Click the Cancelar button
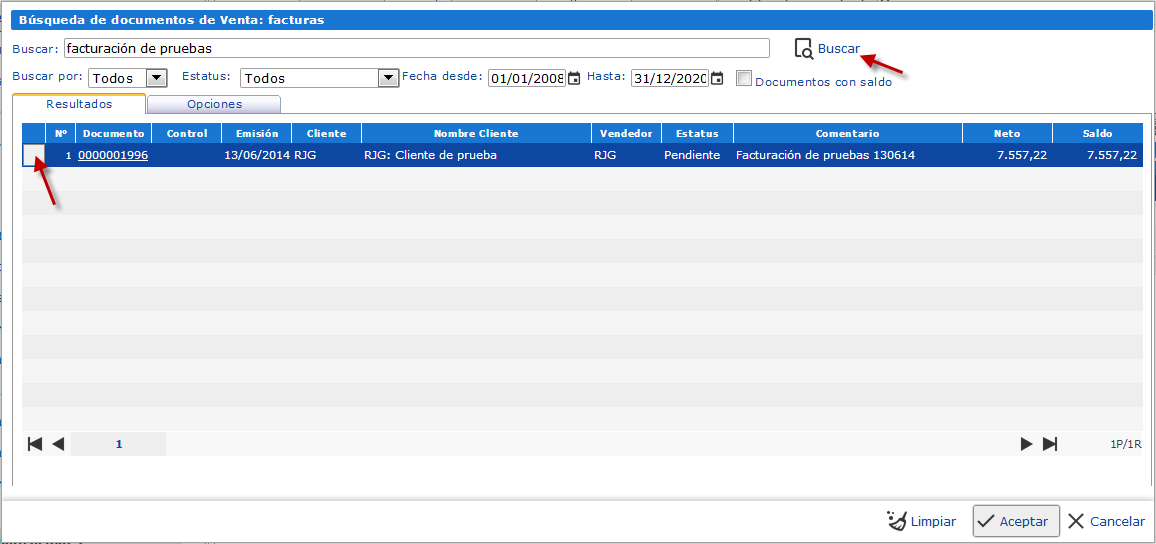 [x=1106, y=521]
